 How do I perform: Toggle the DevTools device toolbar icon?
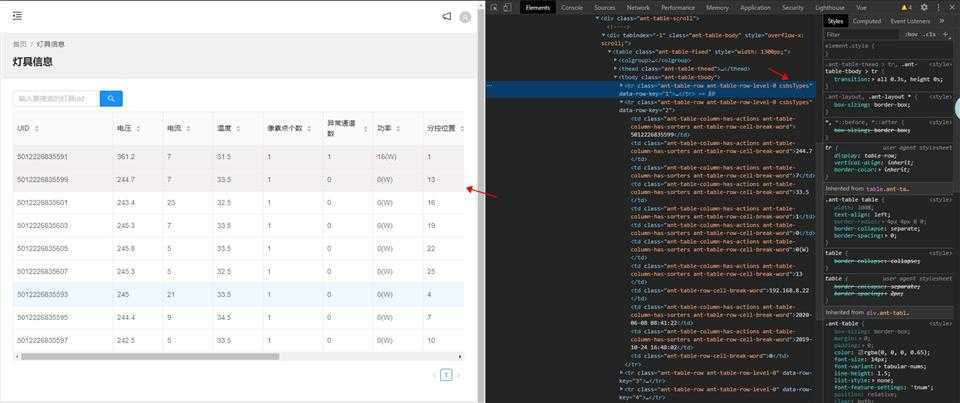(507, 7)
